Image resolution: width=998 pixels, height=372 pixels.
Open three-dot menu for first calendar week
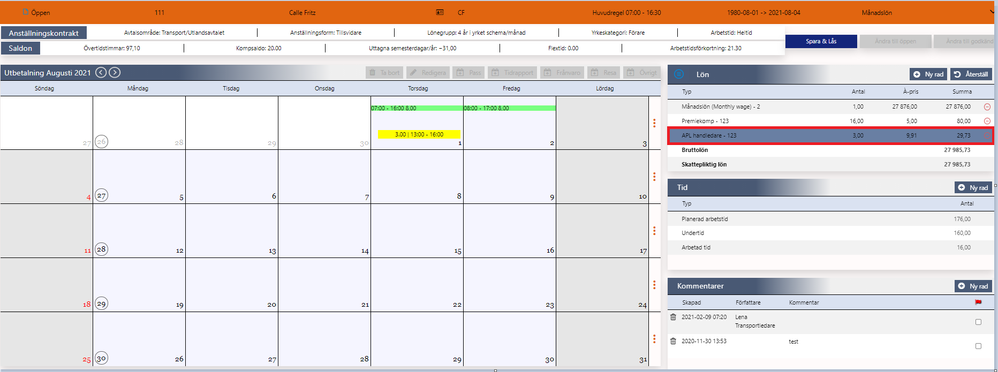pyautogui.click(x=654, y=124)
